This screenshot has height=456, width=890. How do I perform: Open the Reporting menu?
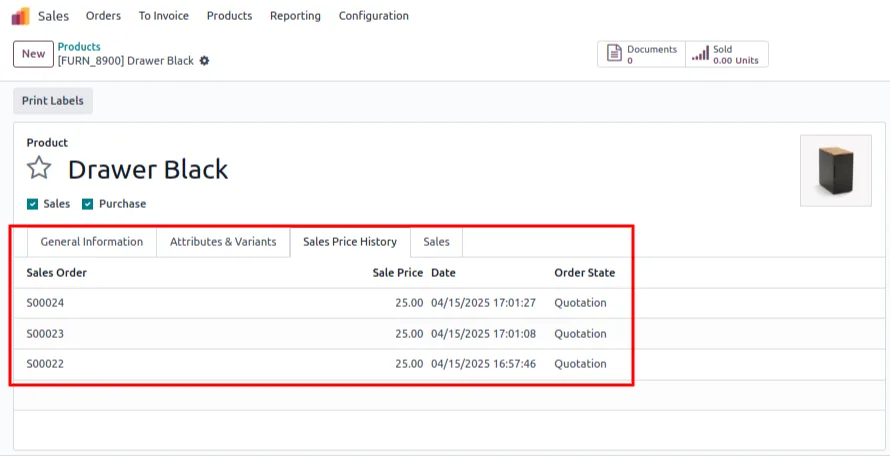click(295, 16)
